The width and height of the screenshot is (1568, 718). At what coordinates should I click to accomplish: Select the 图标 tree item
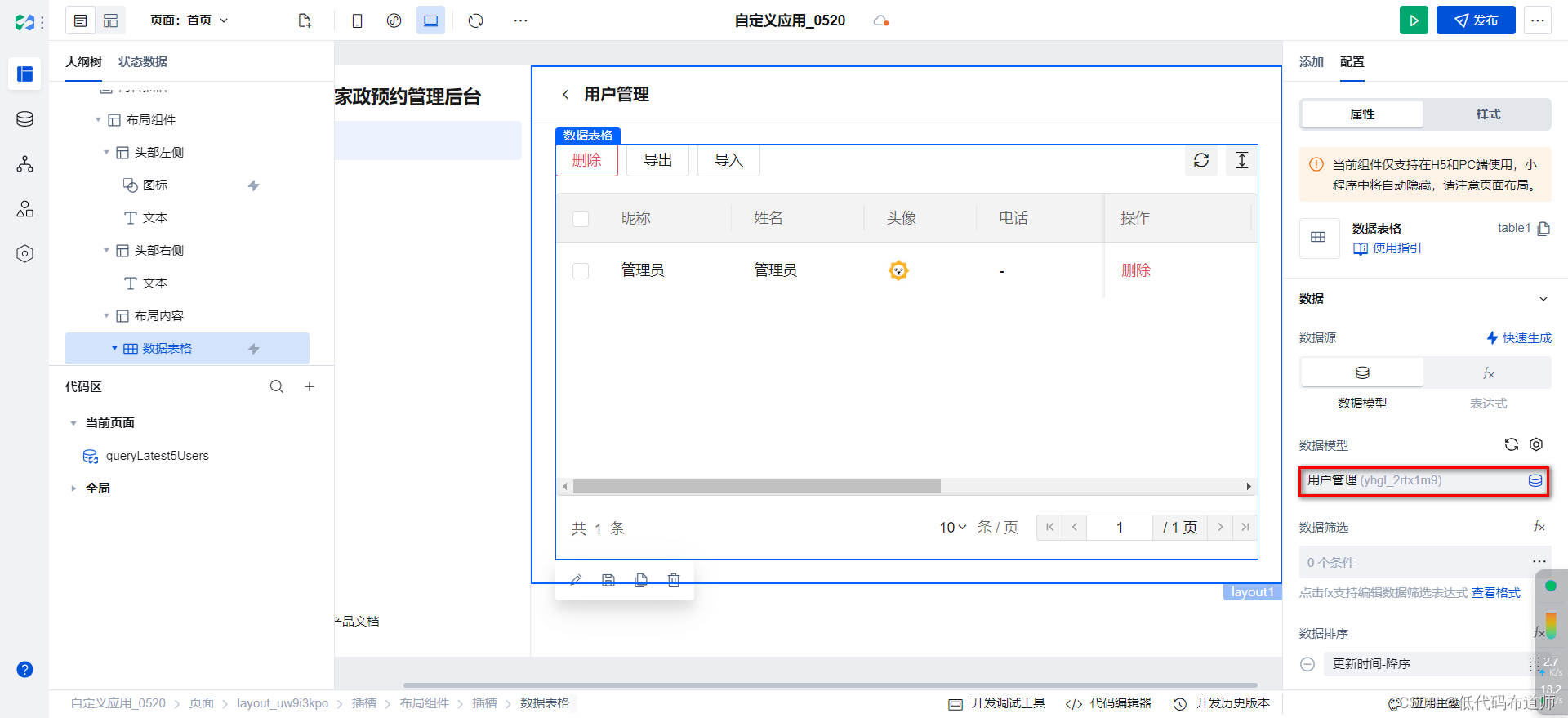pos(155,185)
